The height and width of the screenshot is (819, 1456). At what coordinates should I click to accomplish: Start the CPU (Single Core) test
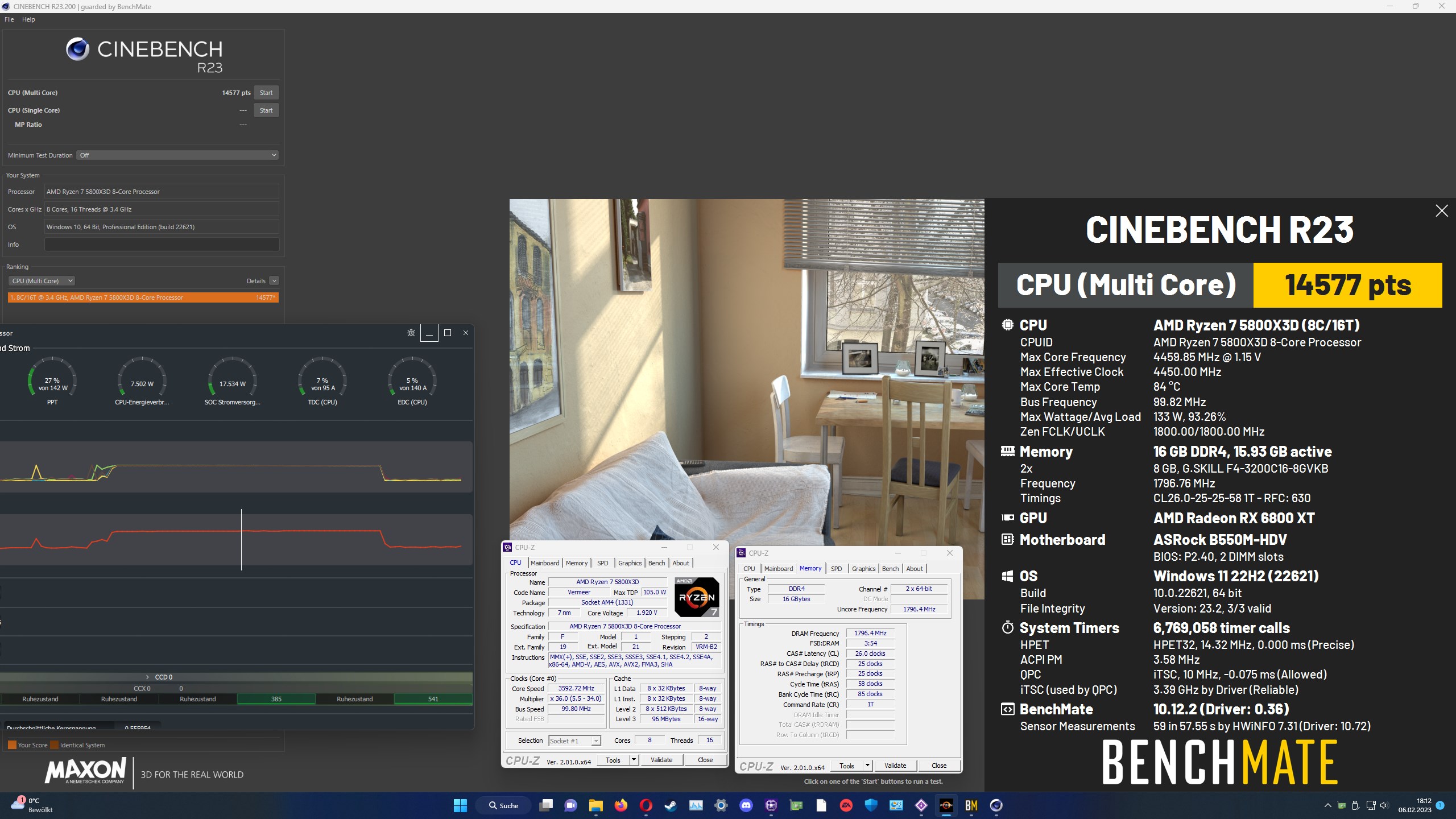[x=266, y=110]
